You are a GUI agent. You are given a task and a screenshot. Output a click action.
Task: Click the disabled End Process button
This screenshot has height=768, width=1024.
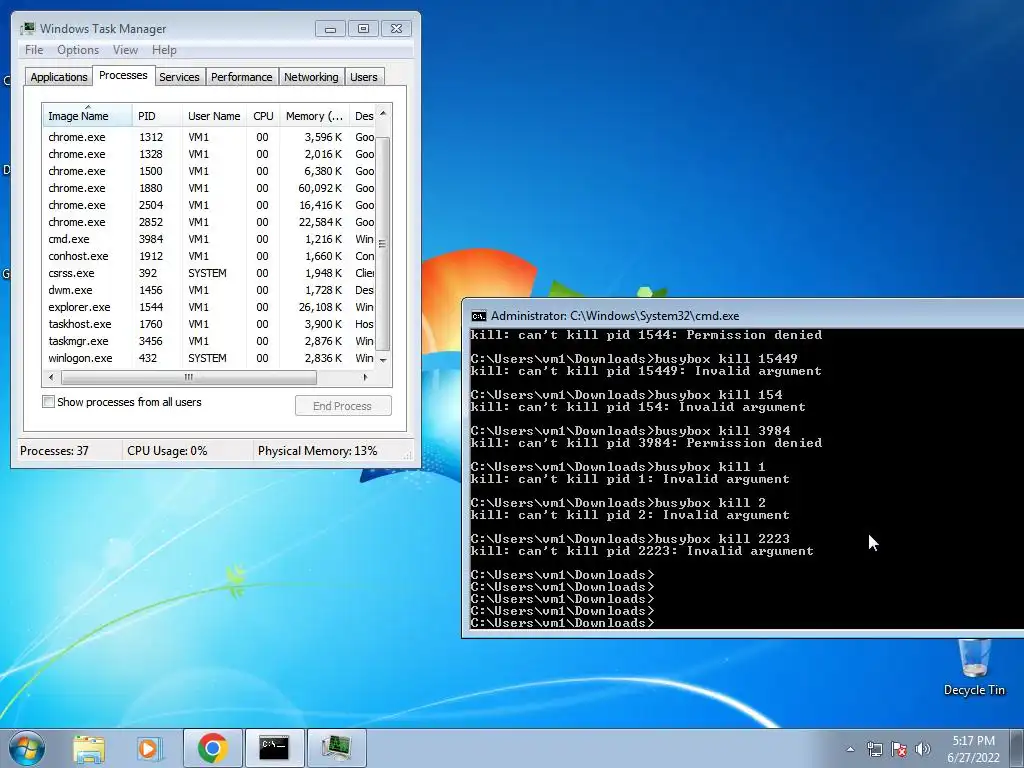[343, 406]
